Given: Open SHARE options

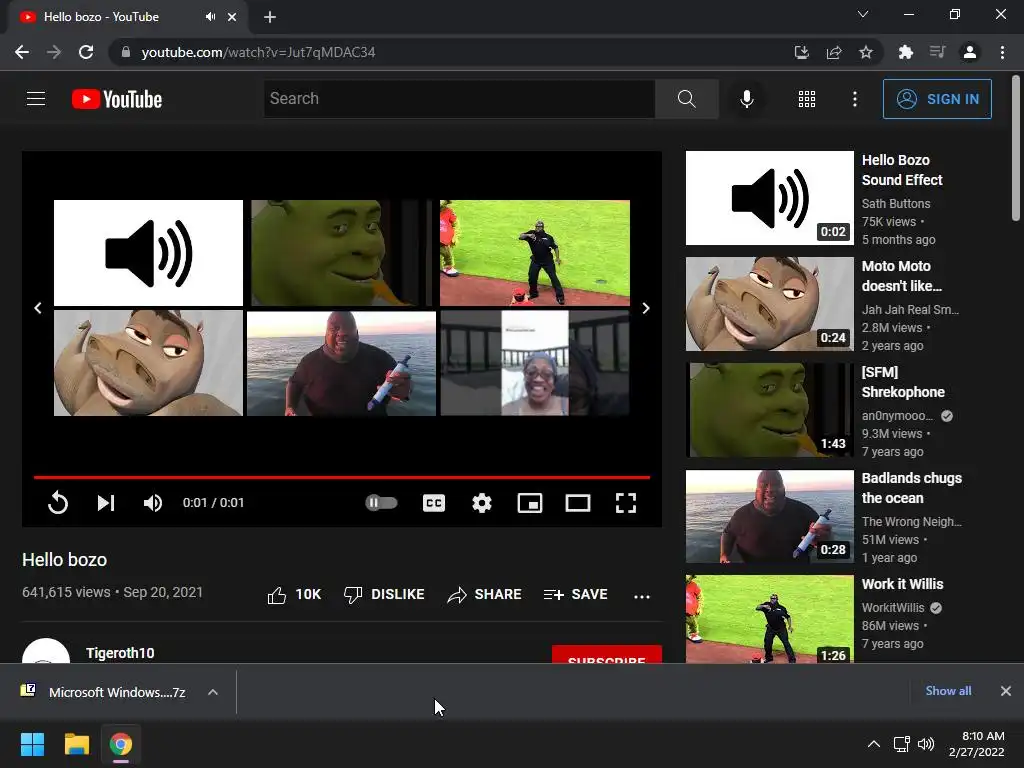Looking at the screenshot, I should click(484, 595).
